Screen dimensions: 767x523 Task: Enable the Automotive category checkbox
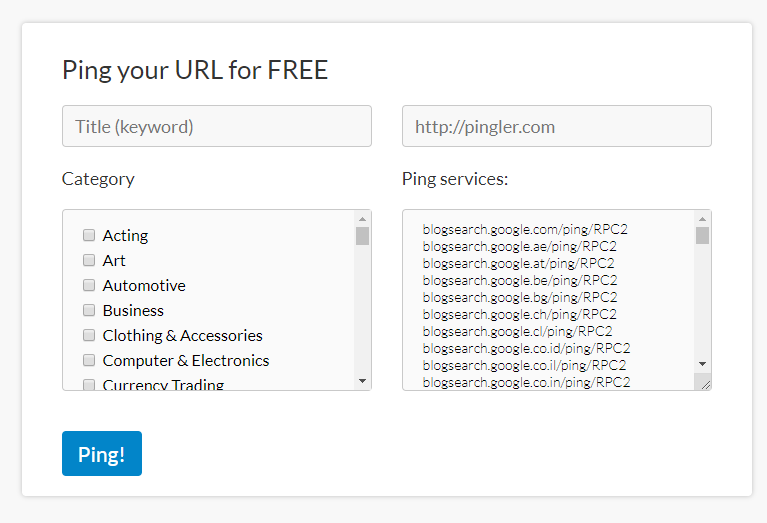coord(89,285)
